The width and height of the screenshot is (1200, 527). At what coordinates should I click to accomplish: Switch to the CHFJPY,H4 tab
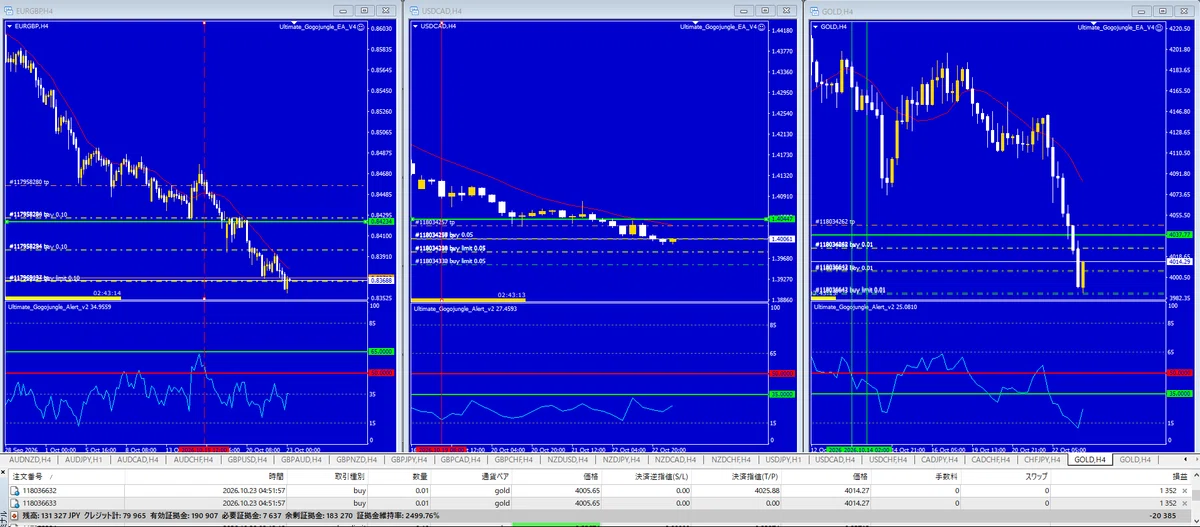point(1044,459)
